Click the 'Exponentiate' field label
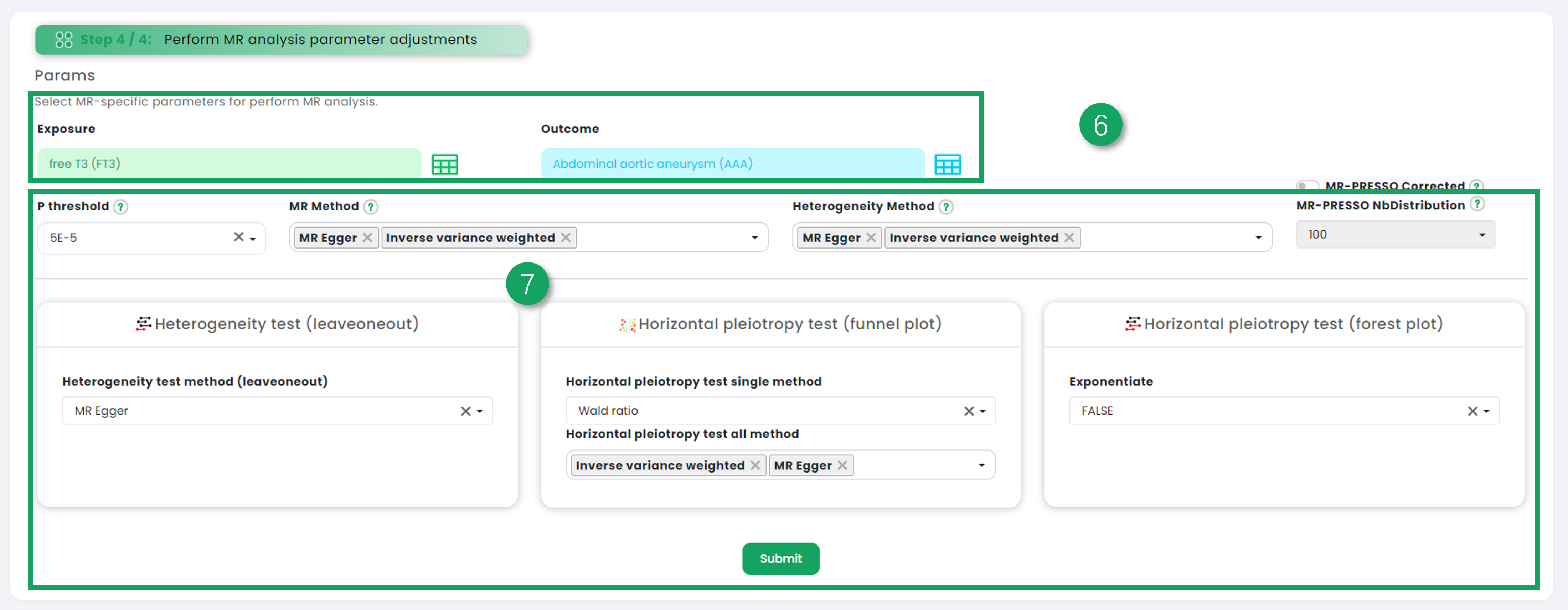This screenshot has width=1568, height=610. (x=1111, y=381)
